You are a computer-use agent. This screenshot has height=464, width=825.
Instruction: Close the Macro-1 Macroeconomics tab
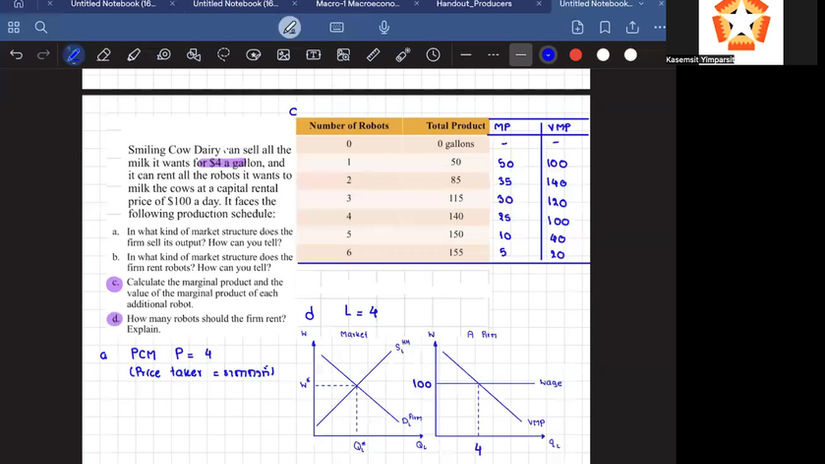point(417,4)
